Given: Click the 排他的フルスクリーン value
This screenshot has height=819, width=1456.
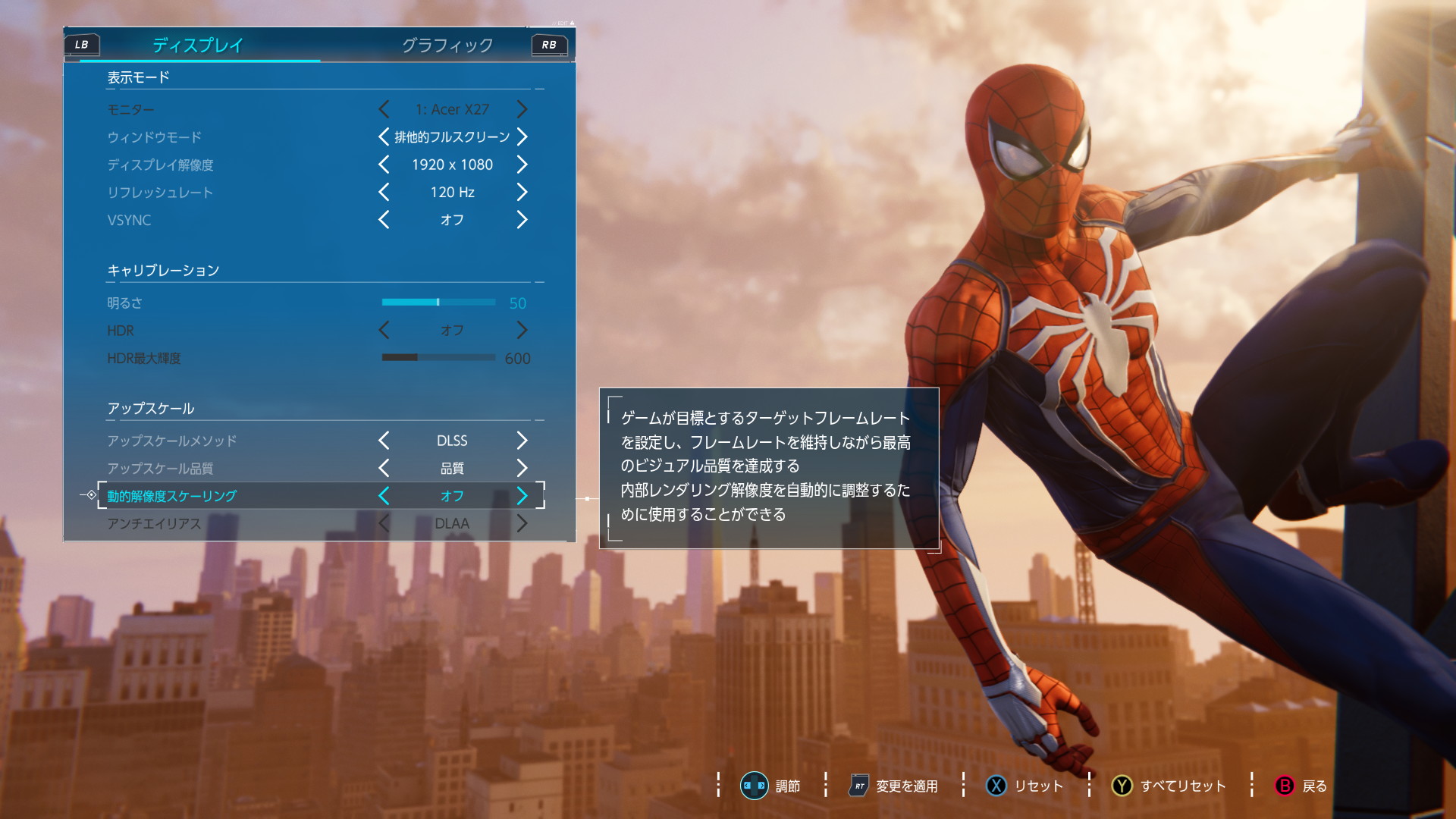Looking at the screenshot, I should (453, 137).
